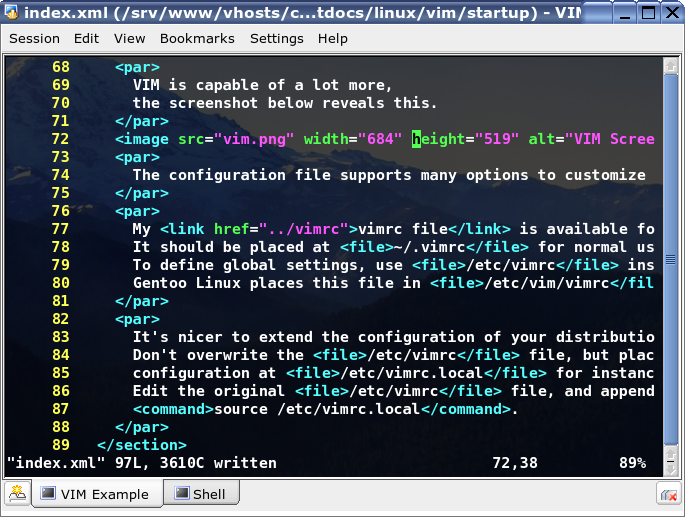Click text "Edit the original" on line 86
Screen dimensions: 685x517
(208, 391)
